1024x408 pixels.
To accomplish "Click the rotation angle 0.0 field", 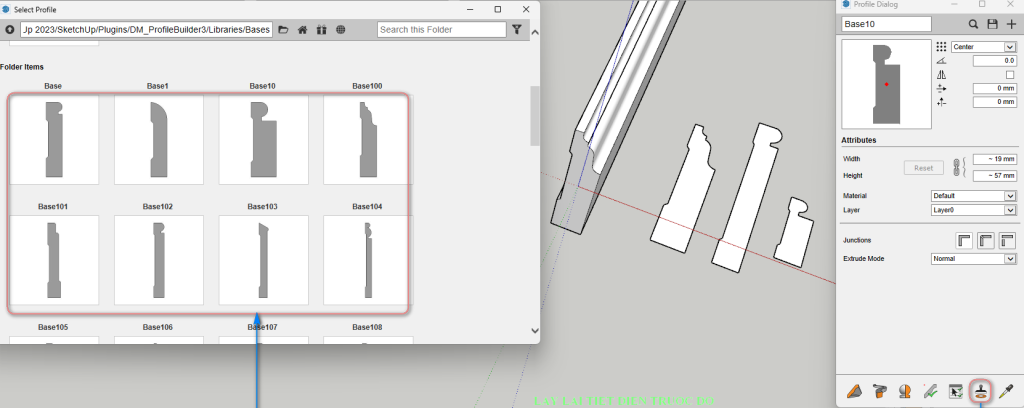I will click(x=995, y=61).
